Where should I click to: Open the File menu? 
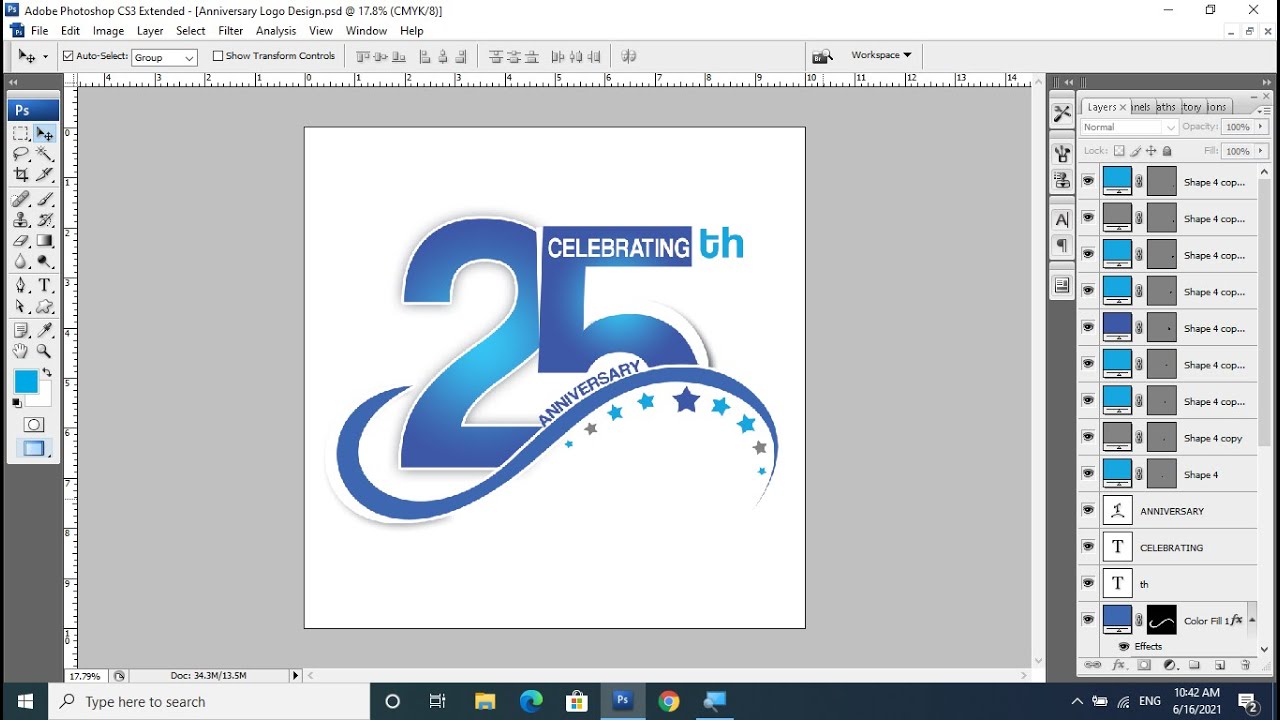point(39,31)
